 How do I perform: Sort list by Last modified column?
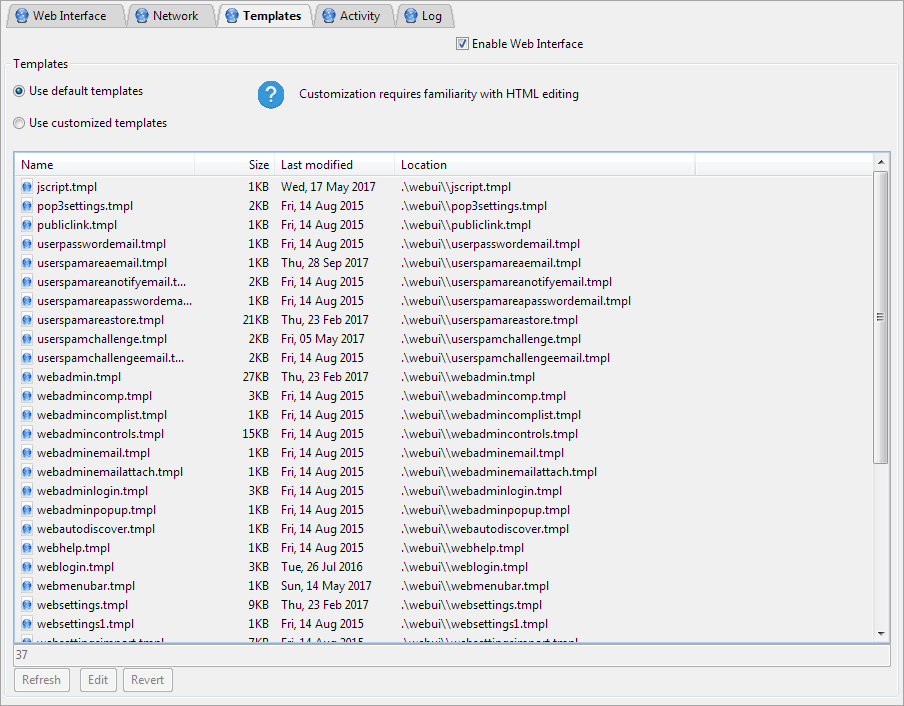tap(333, 165)
